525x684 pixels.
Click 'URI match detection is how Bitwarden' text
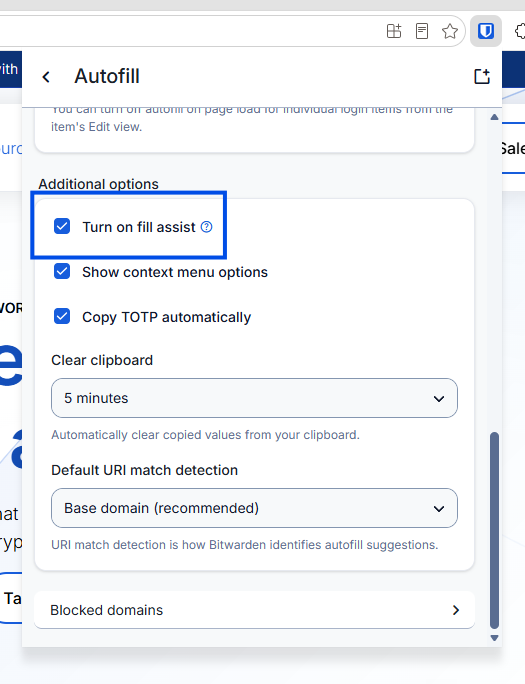(x=245, y=545)
